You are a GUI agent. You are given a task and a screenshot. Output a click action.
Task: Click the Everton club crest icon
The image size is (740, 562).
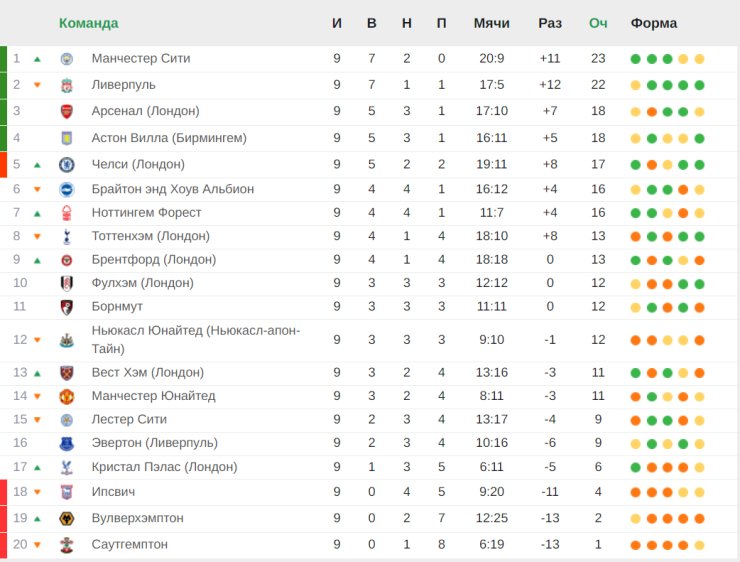(x=67, y=443)
